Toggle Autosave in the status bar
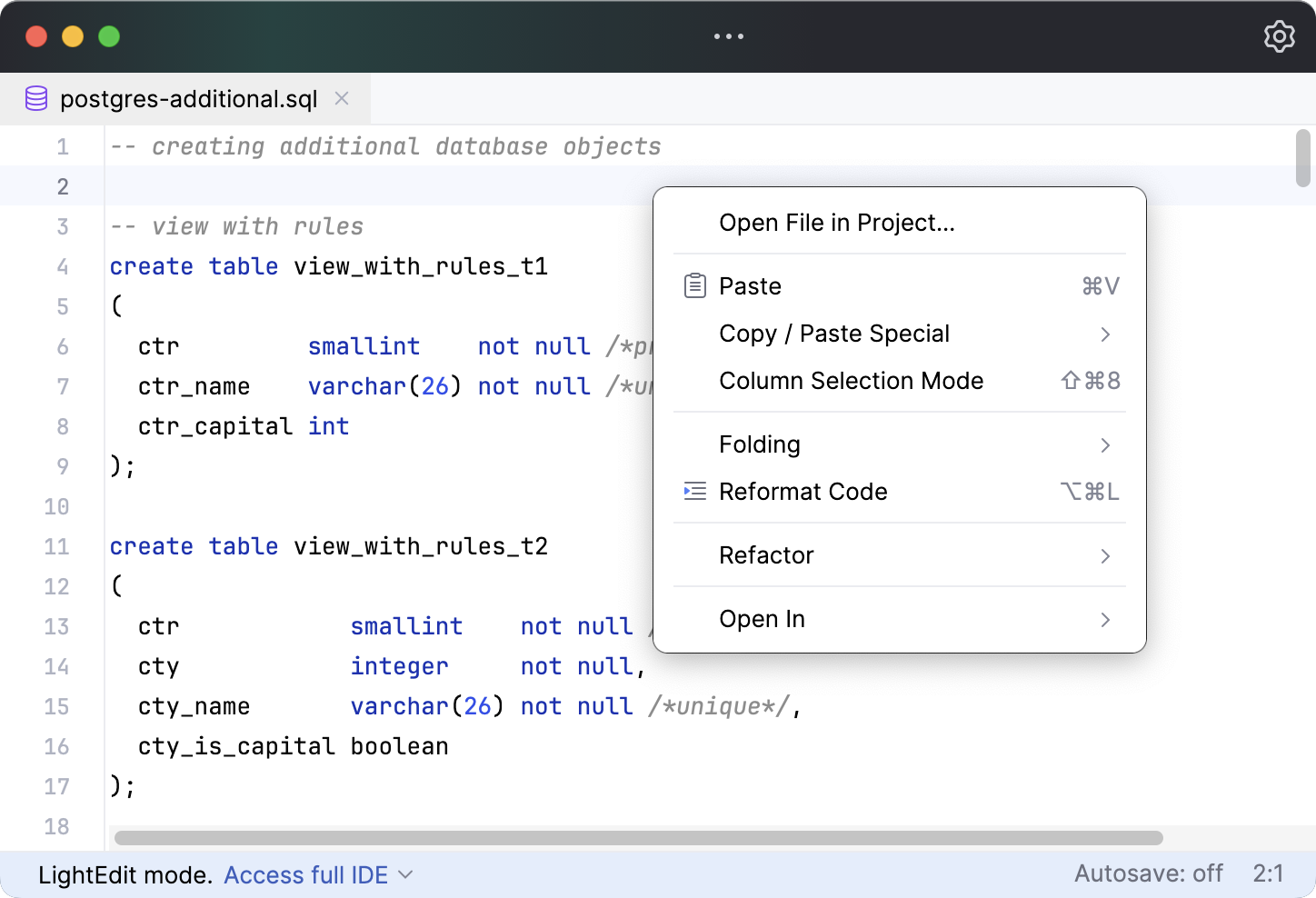 [x=1149, y=873]
